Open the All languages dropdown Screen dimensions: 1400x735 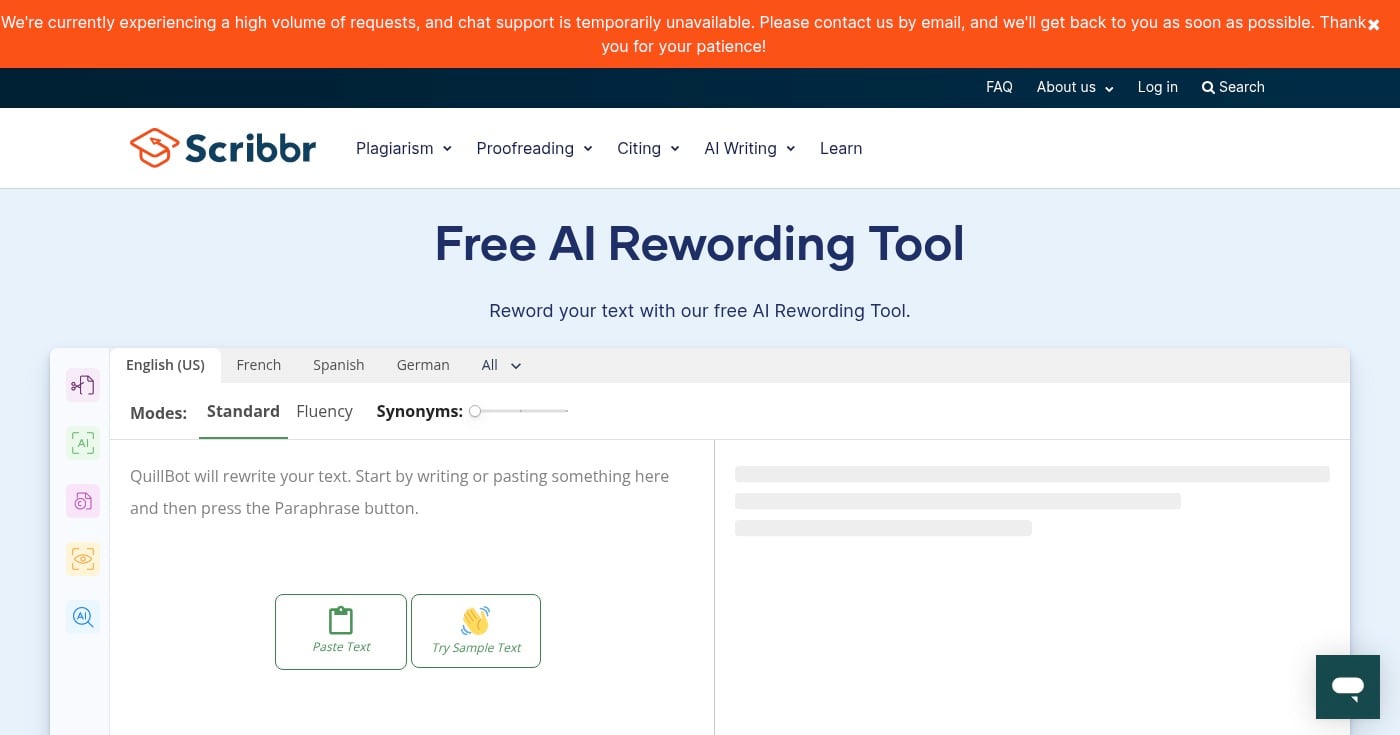pos(501,365)
